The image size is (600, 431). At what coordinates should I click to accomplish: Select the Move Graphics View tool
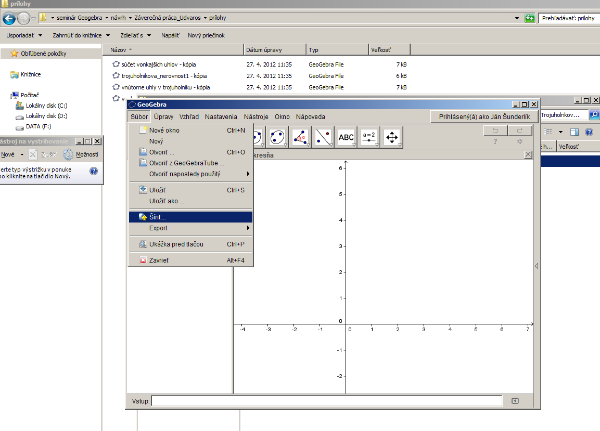coord(392,137)
